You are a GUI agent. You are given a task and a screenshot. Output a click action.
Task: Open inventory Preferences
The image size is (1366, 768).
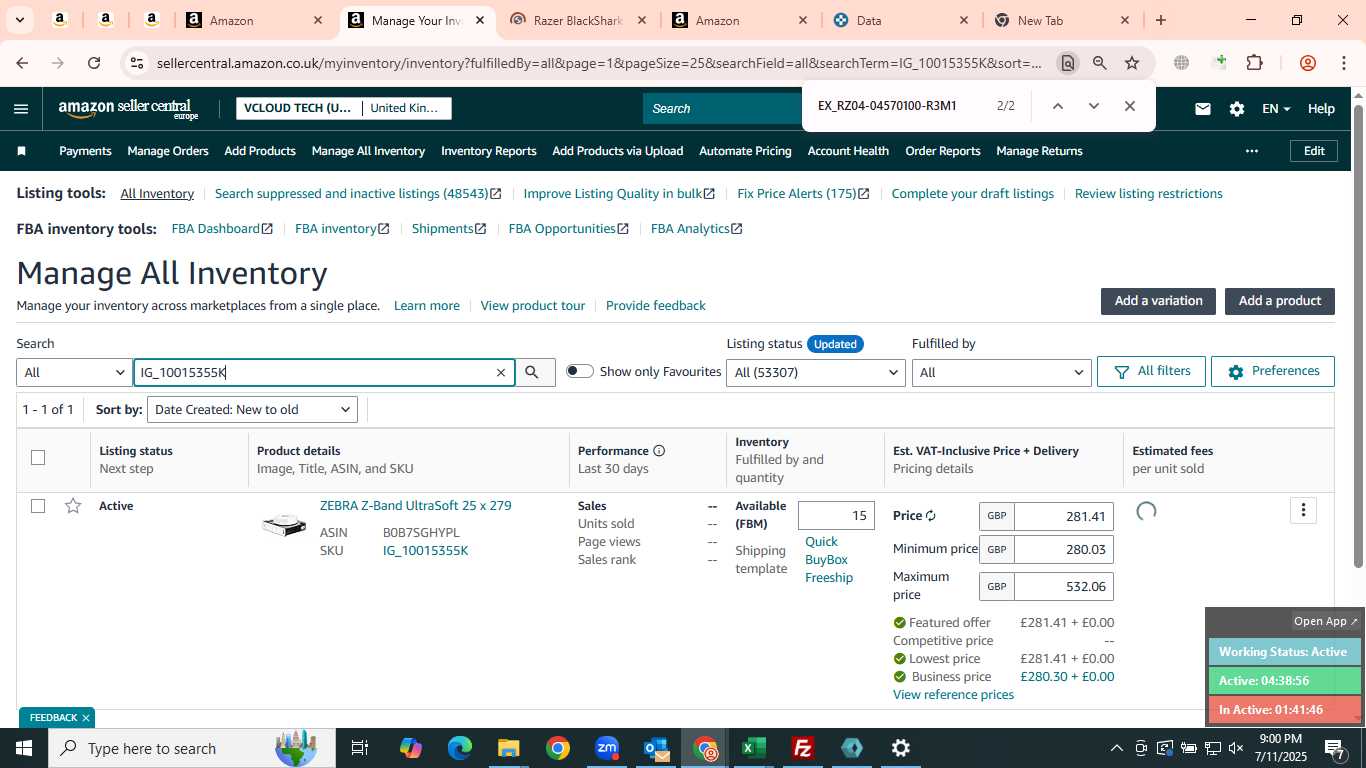coord(1273,371)
